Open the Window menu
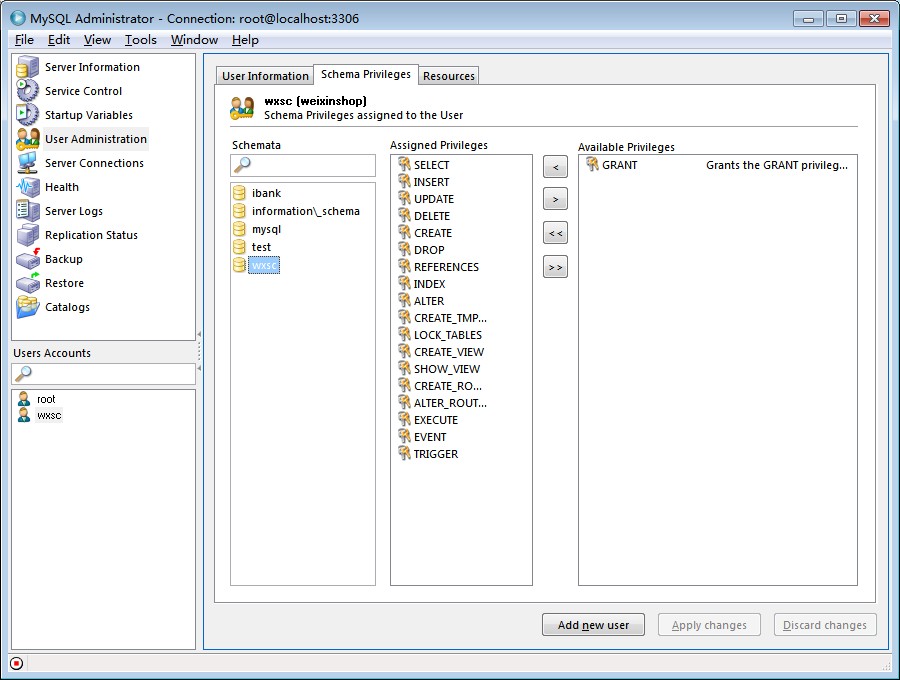 (x=194, y=40)
